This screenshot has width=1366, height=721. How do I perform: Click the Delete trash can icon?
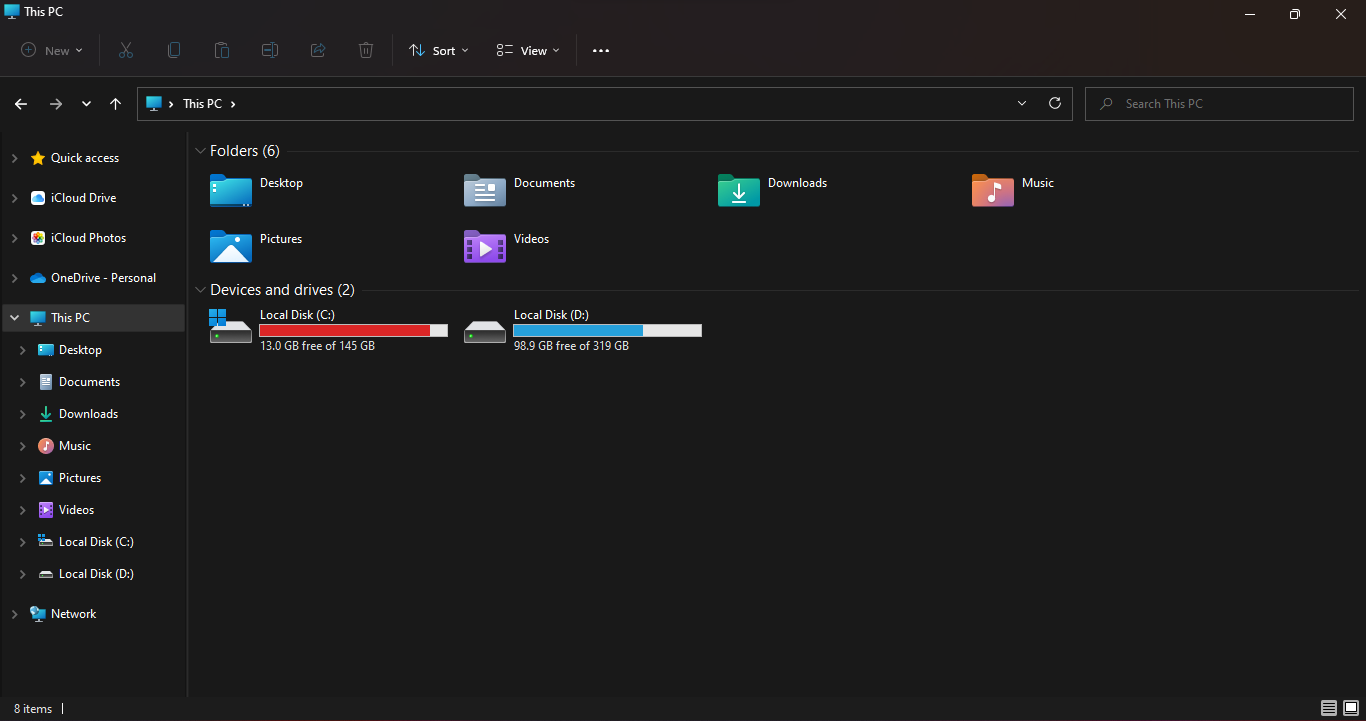pyautogui.click(x=366, y=50)
